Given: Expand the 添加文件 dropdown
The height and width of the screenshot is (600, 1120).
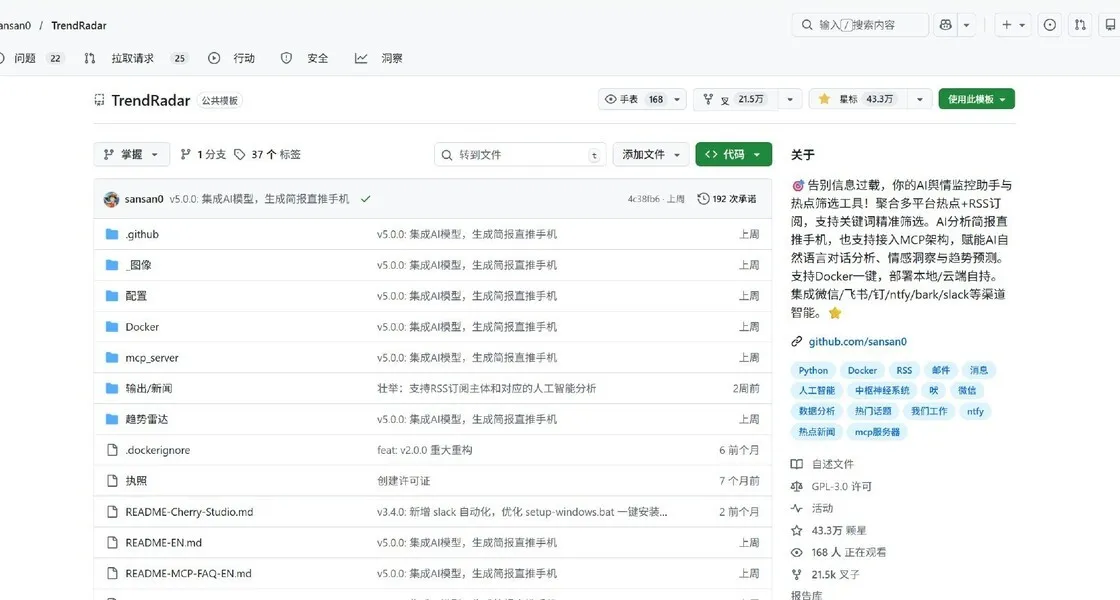Looking at the screenshot, I should pos(650,154).
